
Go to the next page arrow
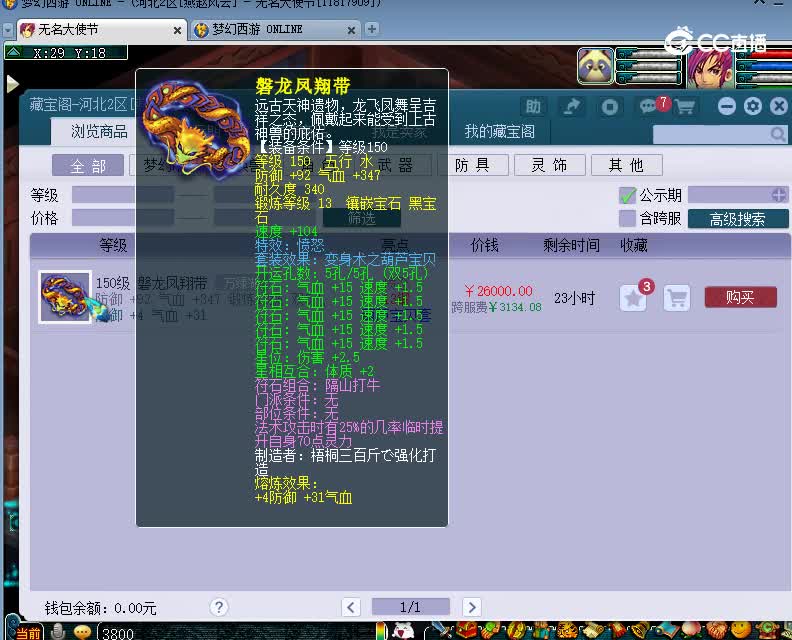(x=472, y=607)
